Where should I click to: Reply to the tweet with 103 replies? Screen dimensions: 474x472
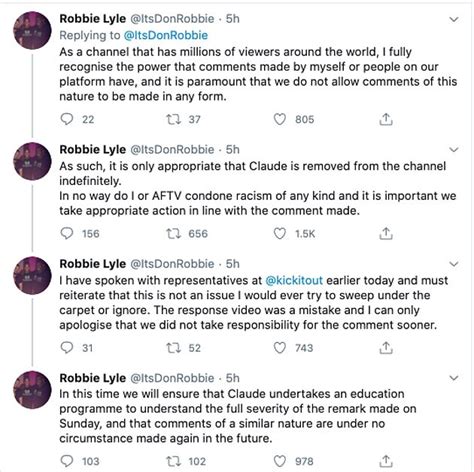67,461
